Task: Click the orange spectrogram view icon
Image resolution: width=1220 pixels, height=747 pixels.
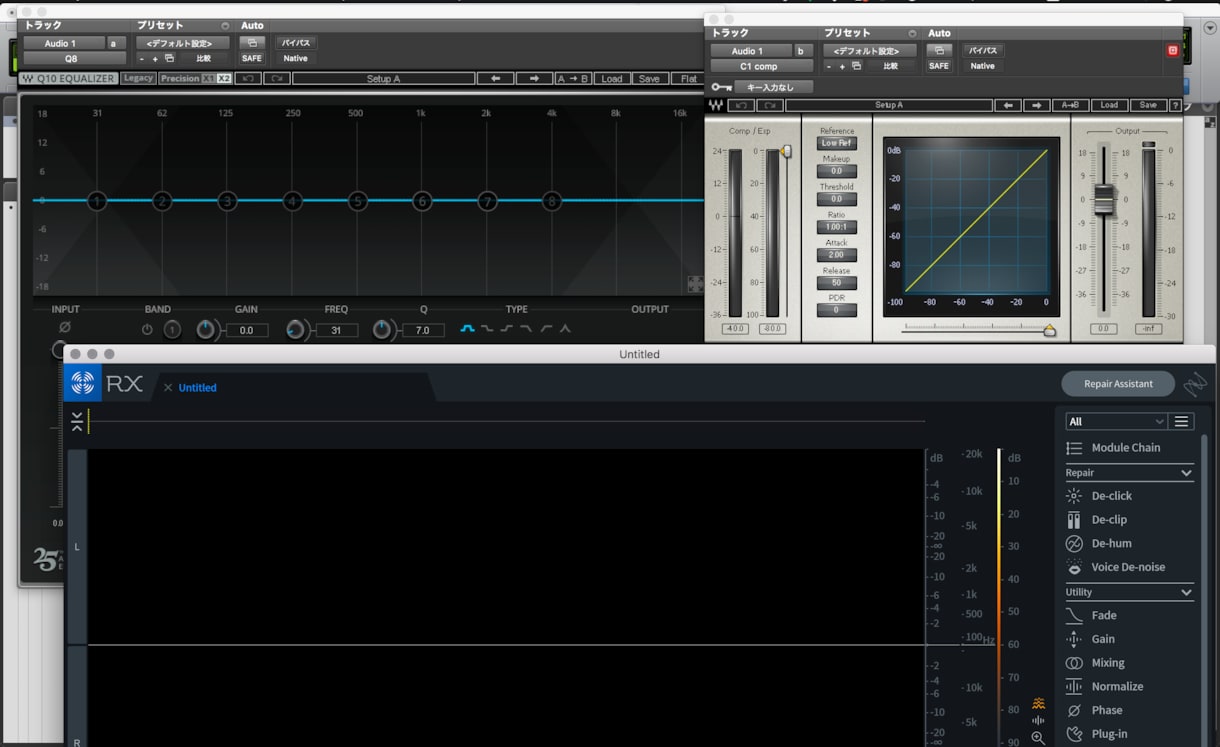Action: click(x=1038, y=703)
